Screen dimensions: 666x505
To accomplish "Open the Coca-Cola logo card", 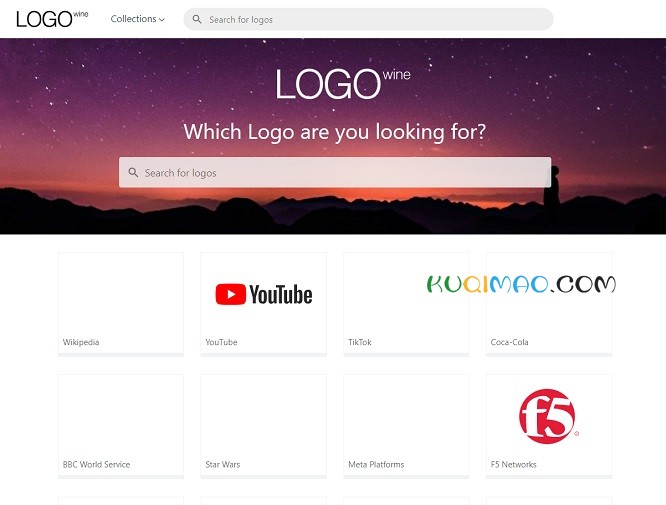I will click(x=549, y=303).
